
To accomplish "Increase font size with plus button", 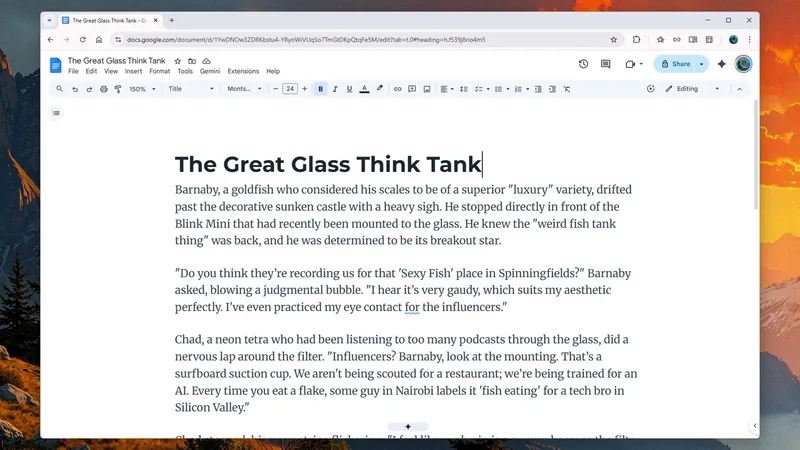I will 305,89.
